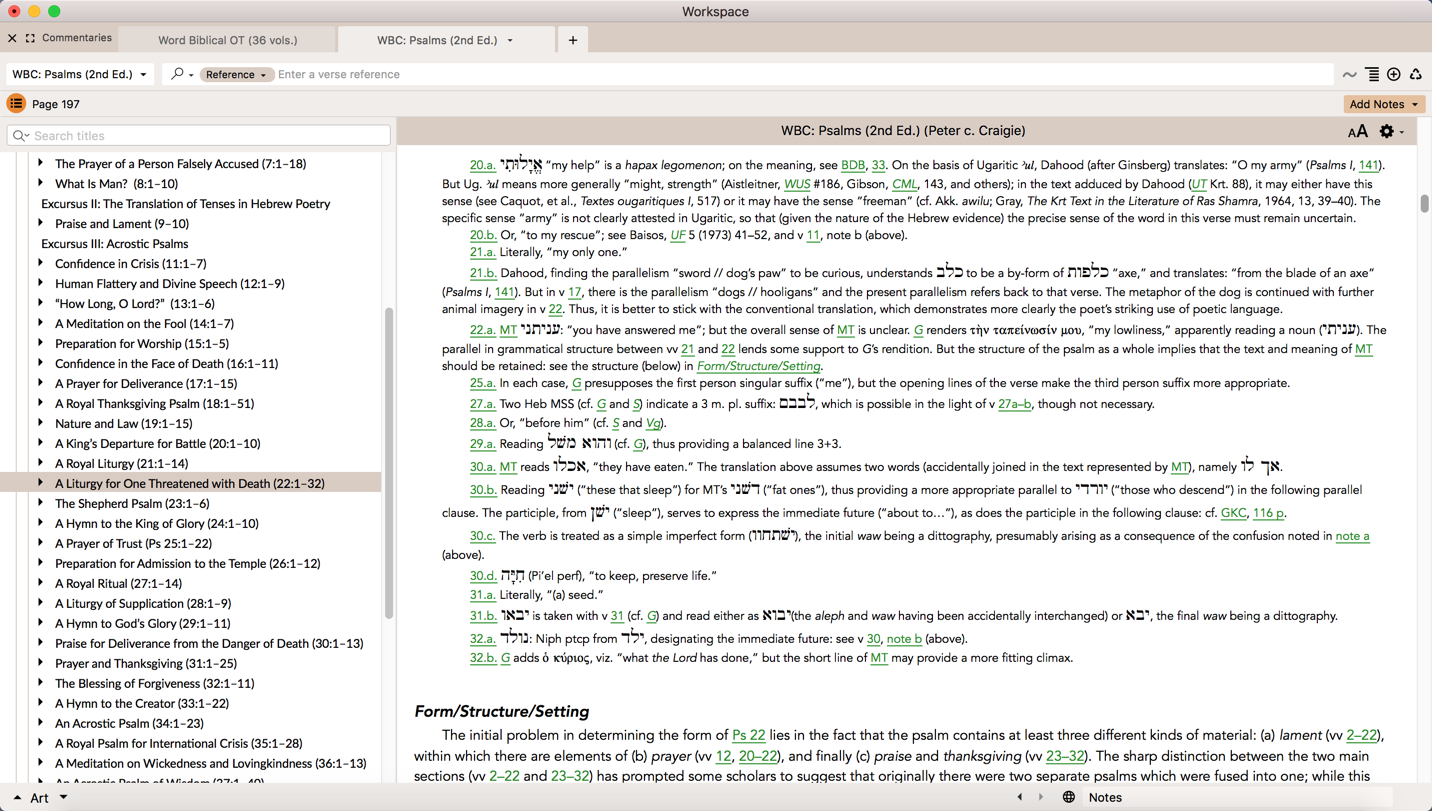
Task: Close the Commentaries panel with the X icon
Action: pos(12,38)
